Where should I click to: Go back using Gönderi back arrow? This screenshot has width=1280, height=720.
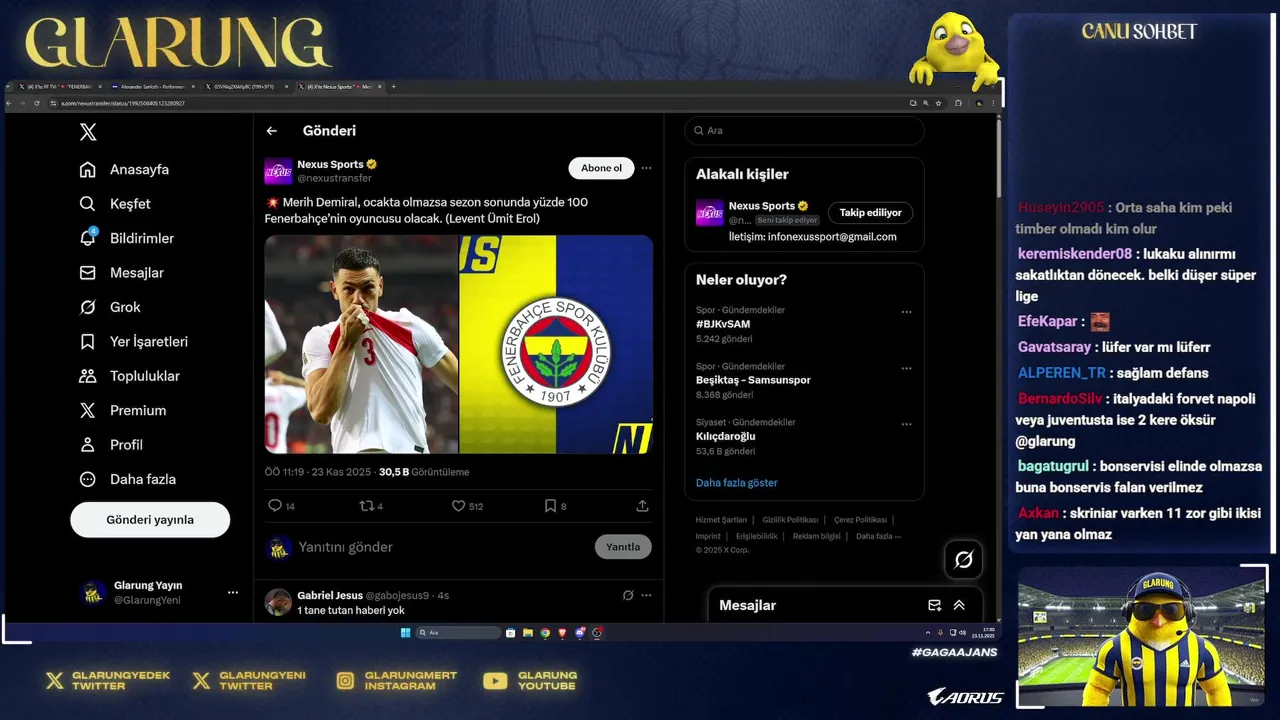(271, 131)
